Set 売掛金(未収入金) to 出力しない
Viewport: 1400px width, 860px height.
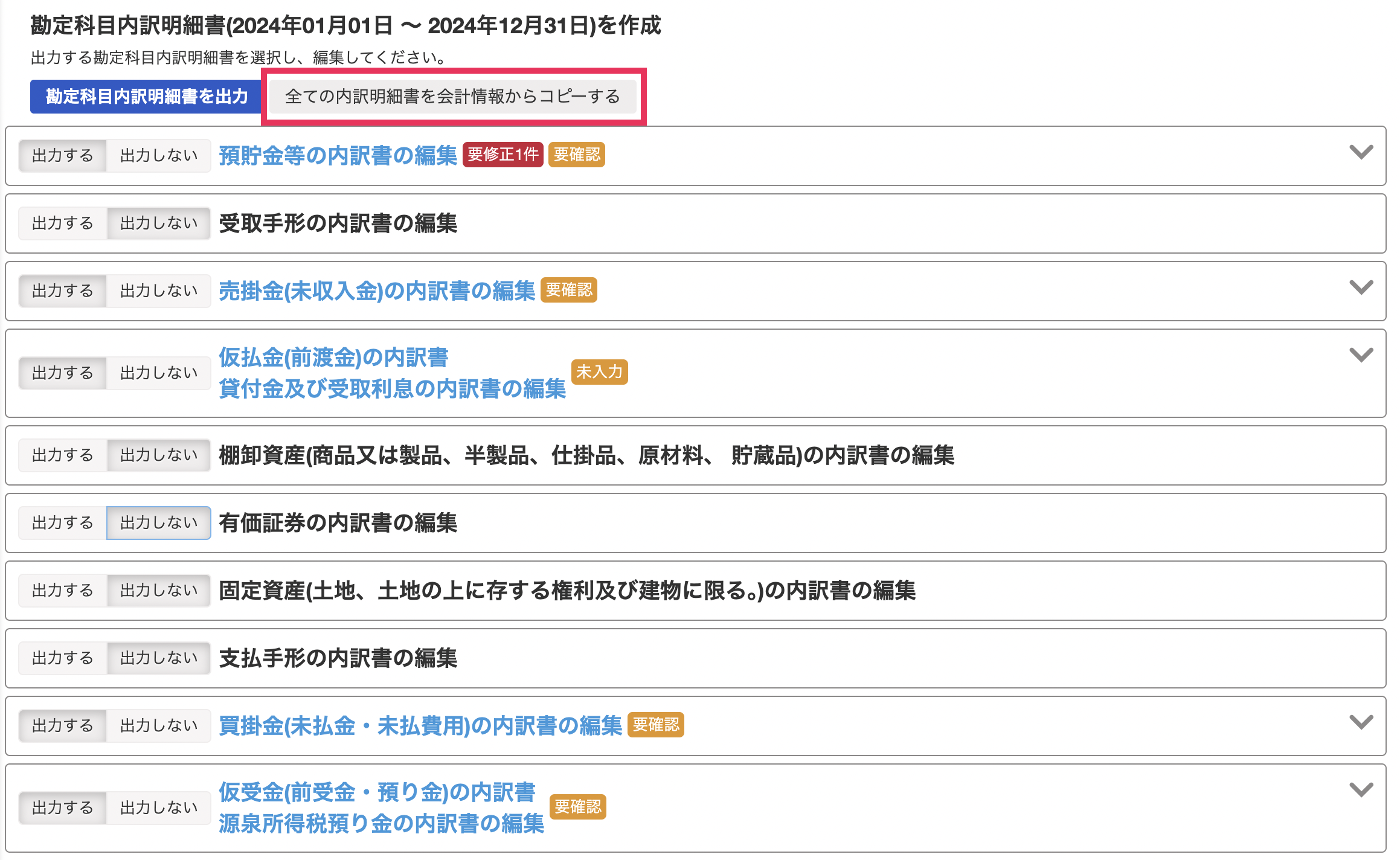tap(159, 291)
